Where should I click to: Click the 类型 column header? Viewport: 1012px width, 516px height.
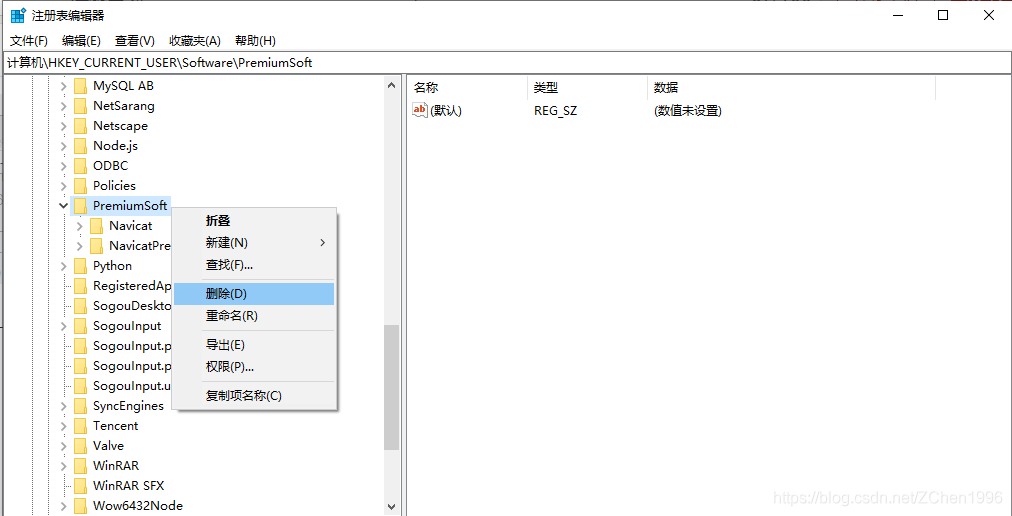pyautogui.click(x=587, y=88)
